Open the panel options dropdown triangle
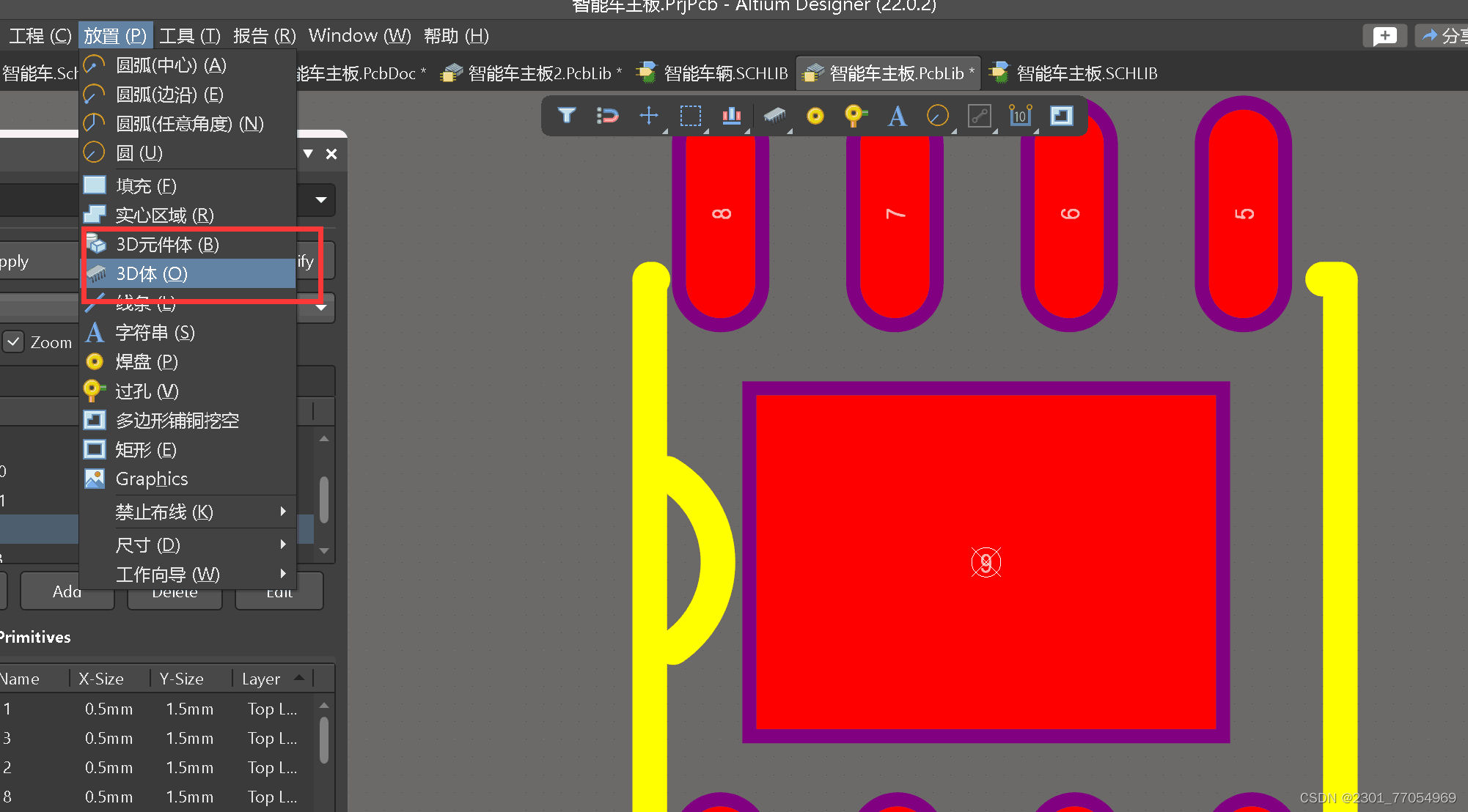1468x812 pixels. coord(308,154)
